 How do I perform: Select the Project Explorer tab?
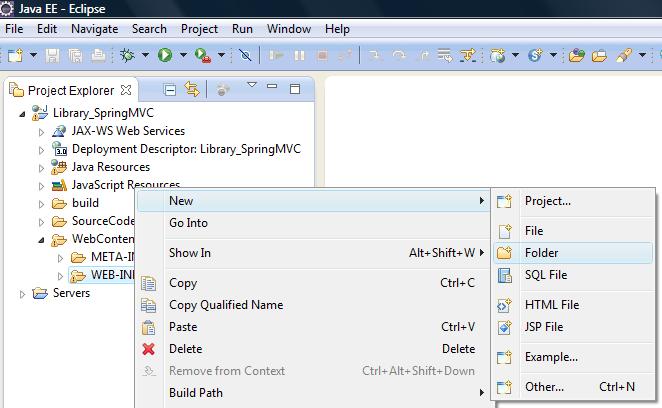click(71, 90)
